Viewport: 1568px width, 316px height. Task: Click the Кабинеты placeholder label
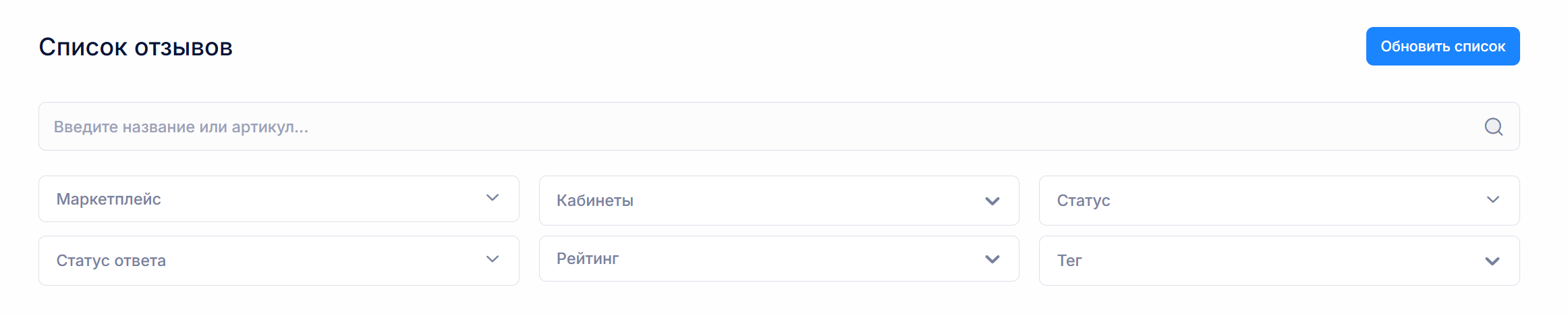[x=595, y=201]
